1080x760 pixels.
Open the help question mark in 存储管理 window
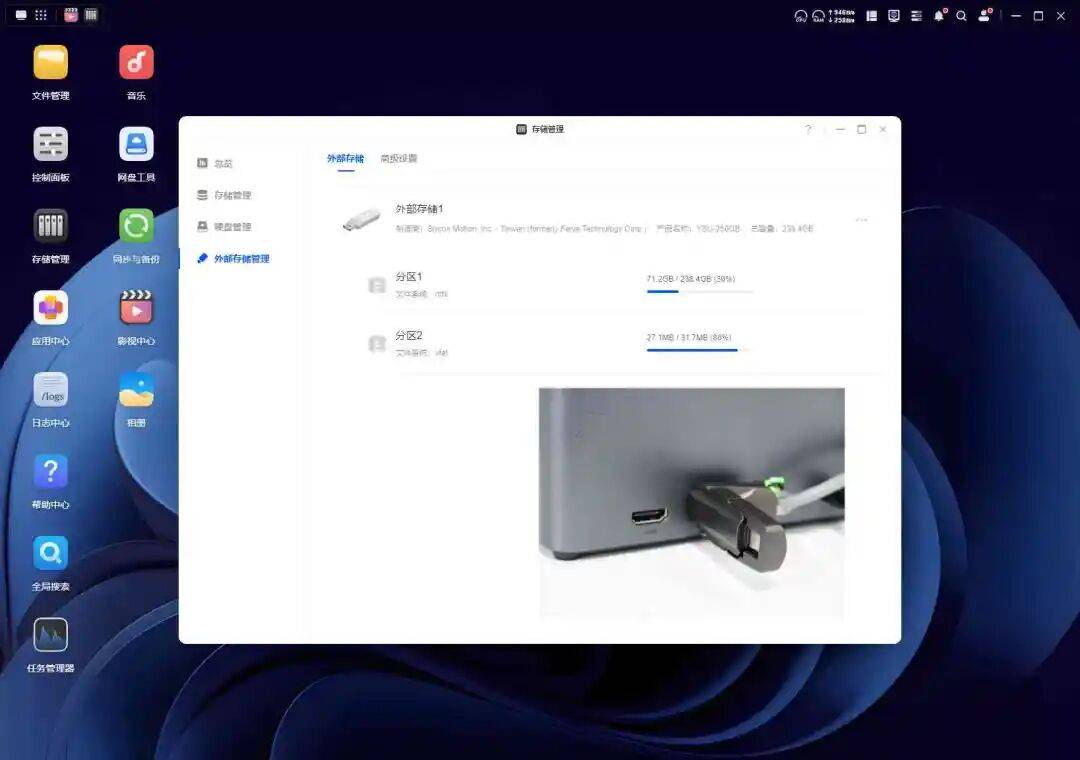point(808,130)
